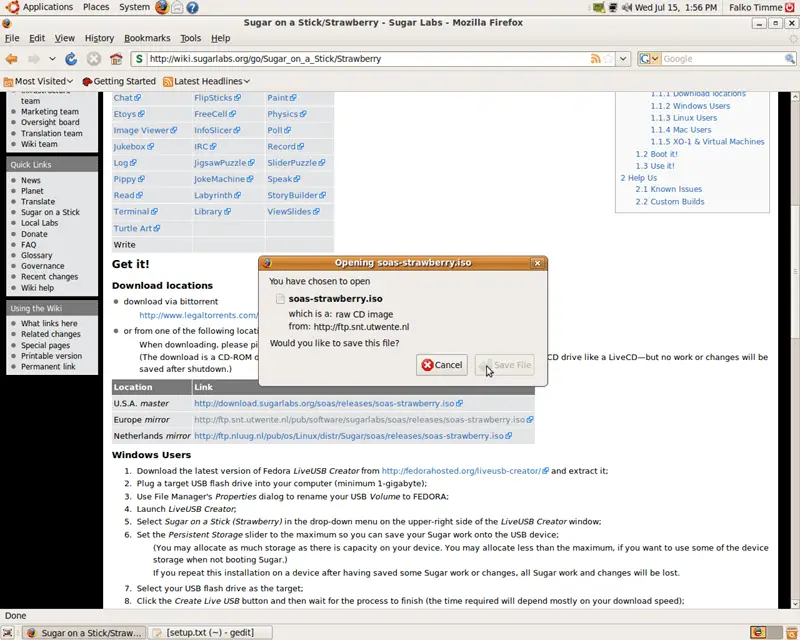Bookmark this page with the star icon

608,59
